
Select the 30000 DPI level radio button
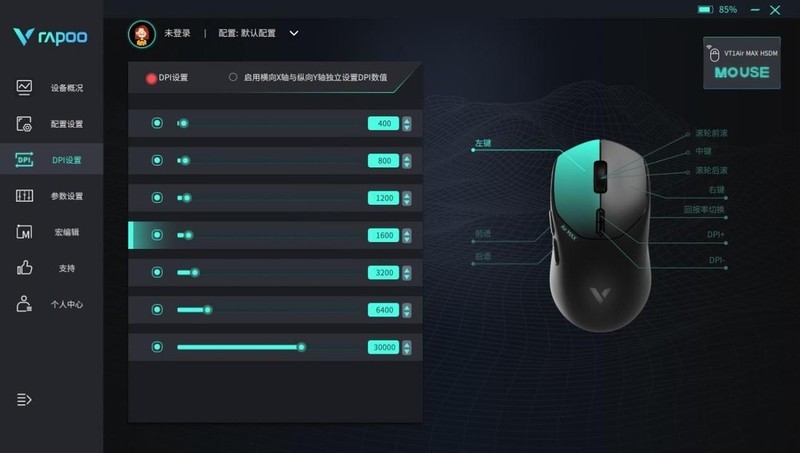tap(157, 347)
